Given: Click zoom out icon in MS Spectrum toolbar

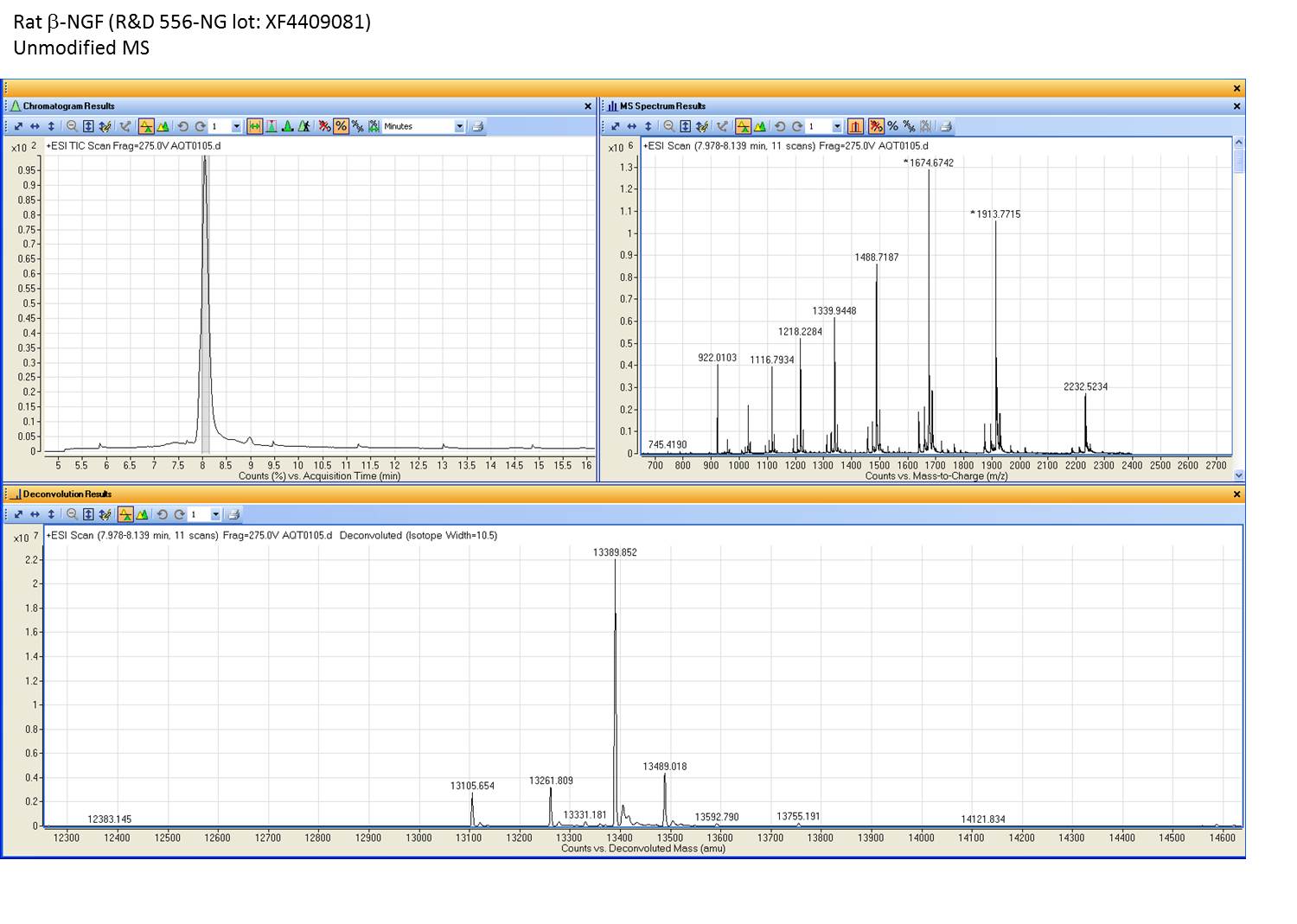Looking at the screenshot, I should pos(669,126).
